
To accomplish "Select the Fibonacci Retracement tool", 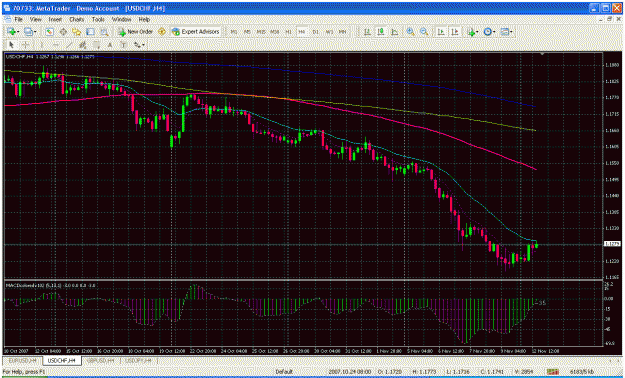I will tap(96, 45).
